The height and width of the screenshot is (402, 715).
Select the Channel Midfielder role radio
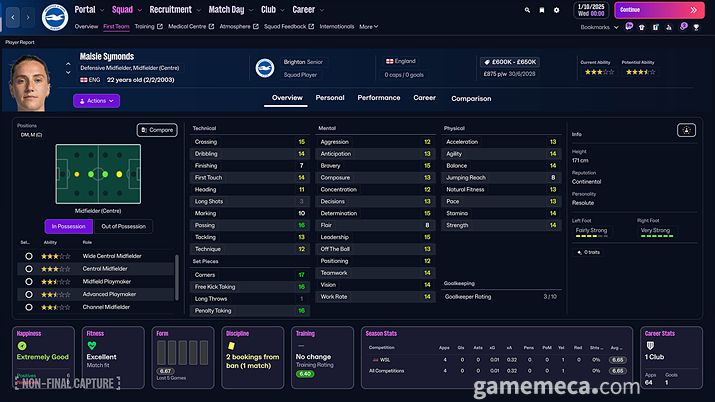click(x=28, y=307)
